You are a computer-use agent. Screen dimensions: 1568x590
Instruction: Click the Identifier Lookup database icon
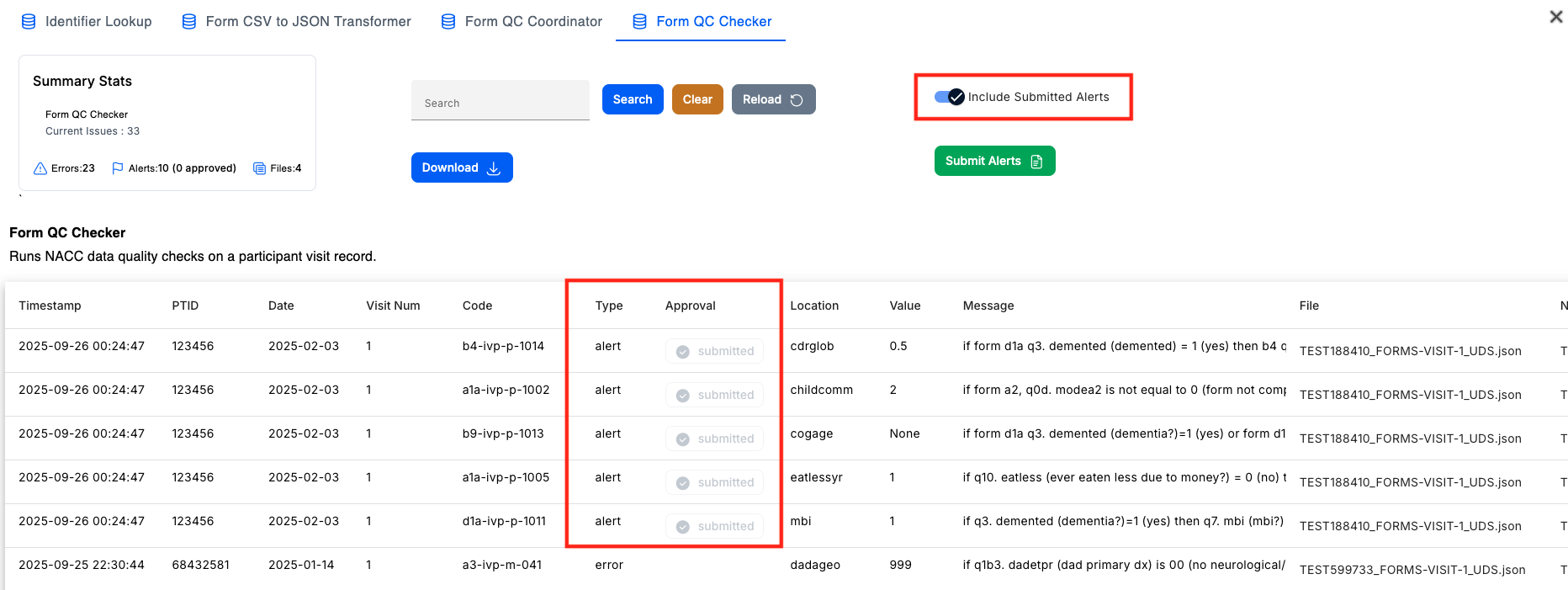29,22
